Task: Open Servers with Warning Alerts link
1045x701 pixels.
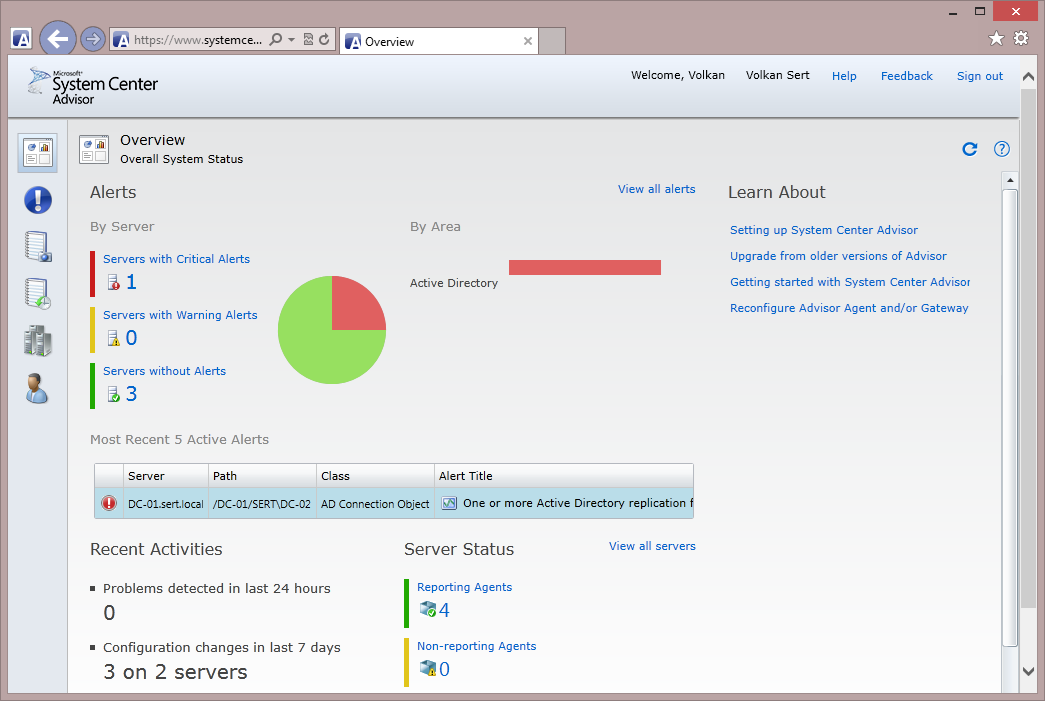Action: 180,315
